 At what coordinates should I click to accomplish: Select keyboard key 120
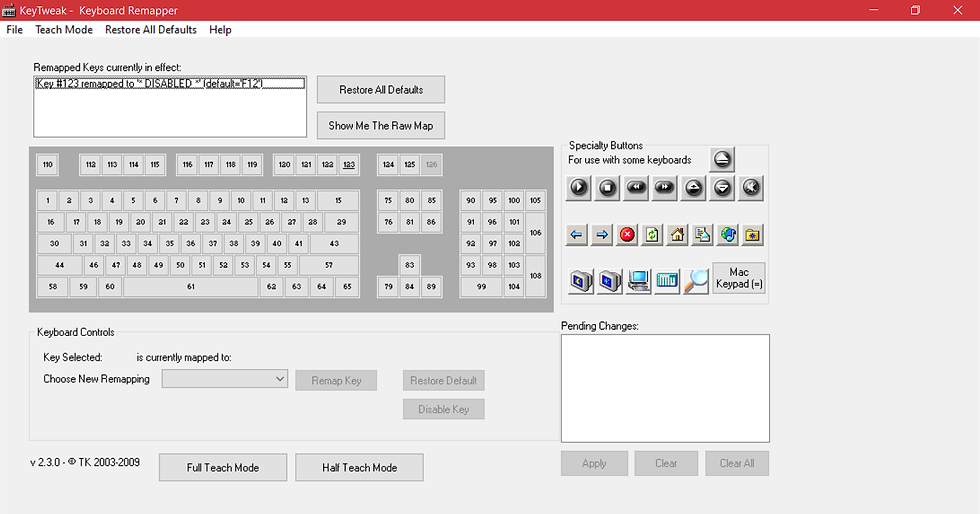[x=284, y=164]
